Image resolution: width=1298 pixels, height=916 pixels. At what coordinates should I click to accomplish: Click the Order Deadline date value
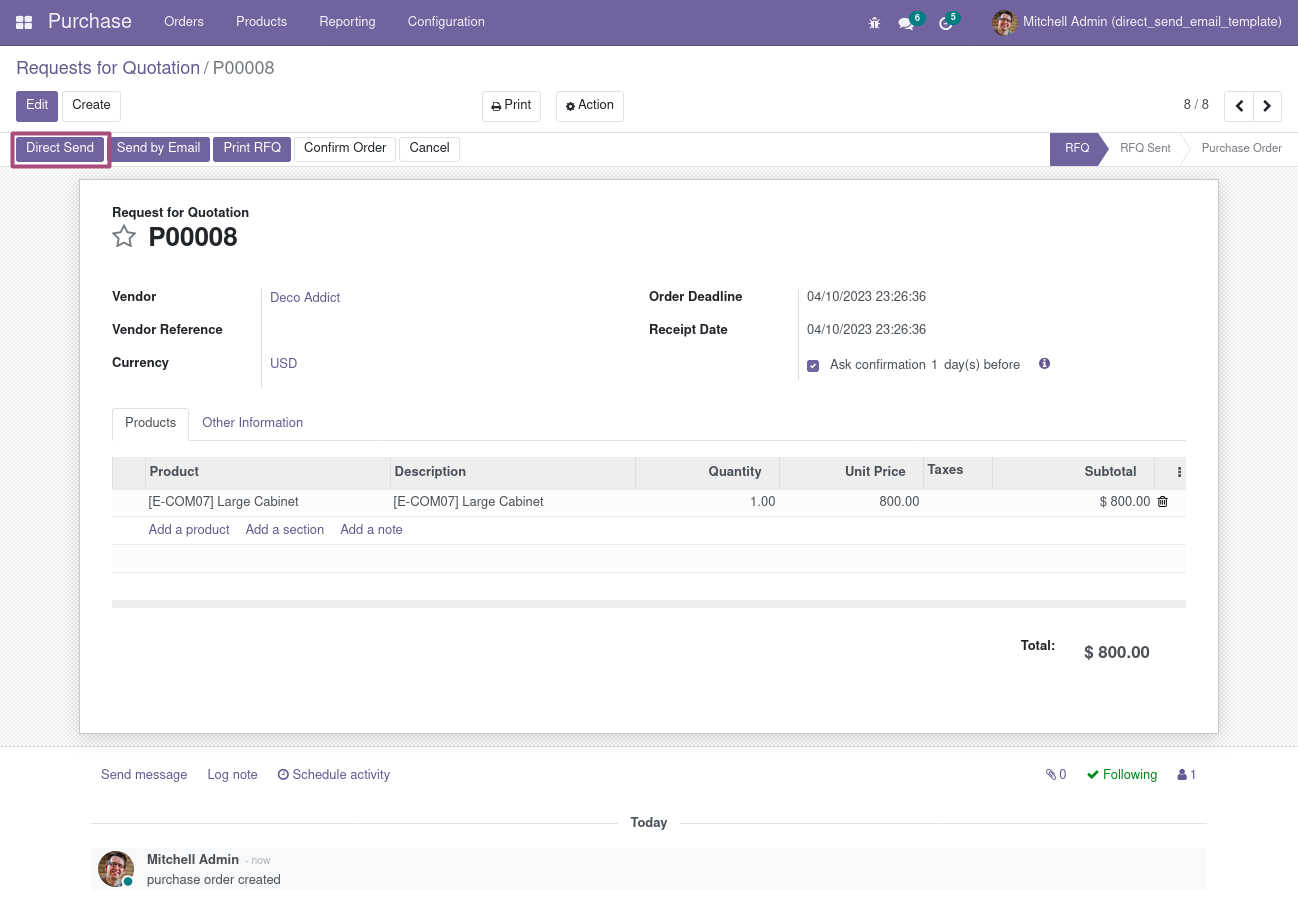click(x=866, y=297)
